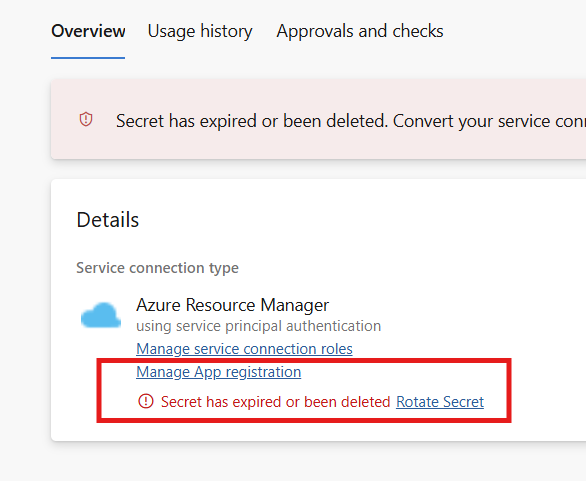The width and height of the screenshot is (586, 481).
Task: Open Manage service connection roles link
Action: 244,349
